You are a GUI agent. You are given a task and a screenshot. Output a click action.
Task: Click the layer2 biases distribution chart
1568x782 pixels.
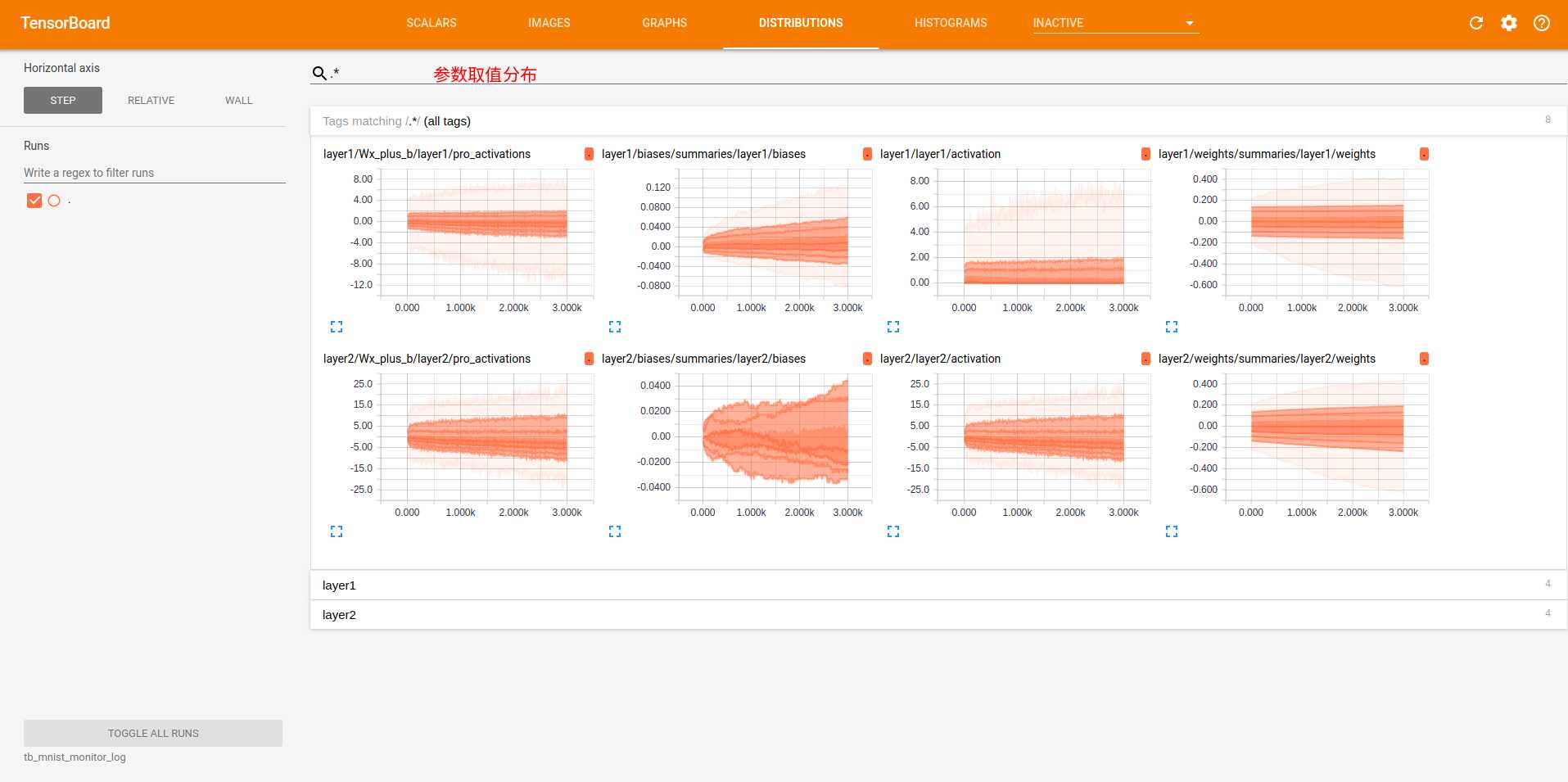tap(775, 438)
